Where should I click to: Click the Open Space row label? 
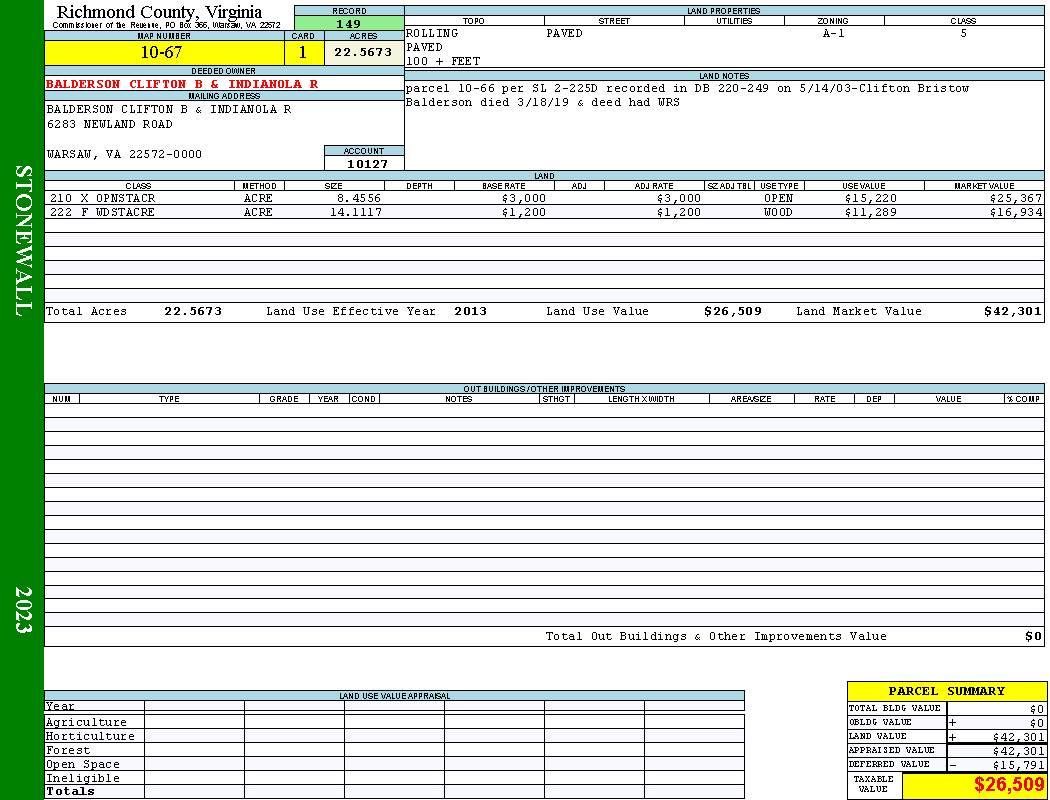82,765
